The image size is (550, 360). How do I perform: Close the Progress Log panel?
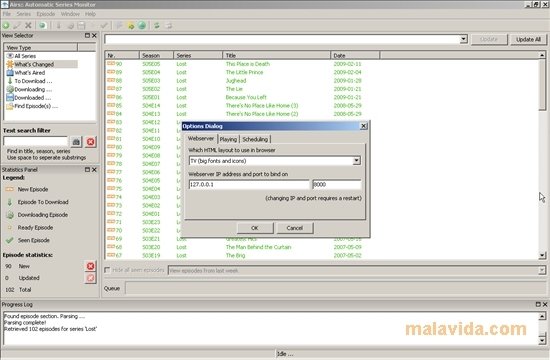pyautogui.click(x=545, y=304)
